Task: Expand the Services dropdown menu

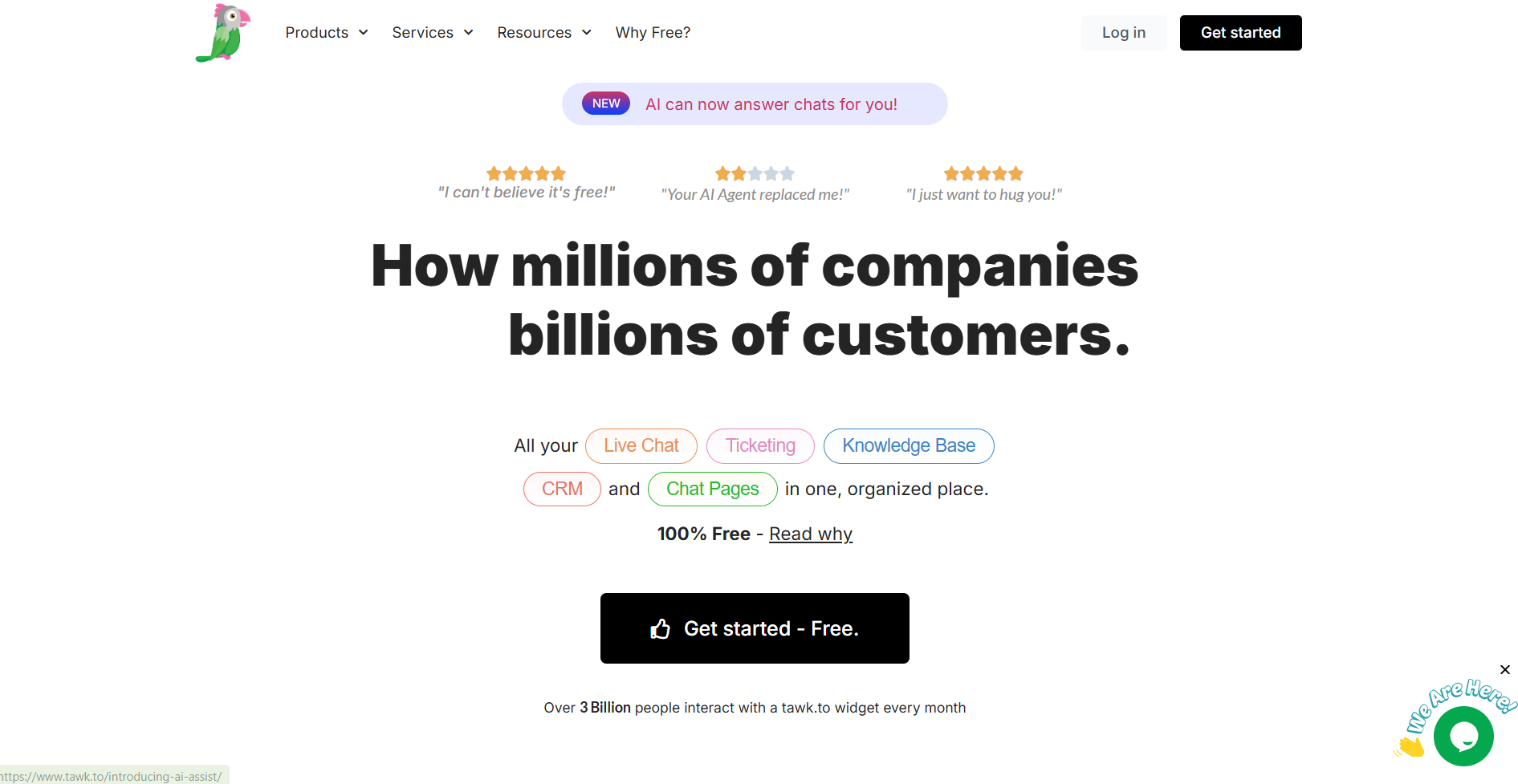Action: (x=433, y=33)
